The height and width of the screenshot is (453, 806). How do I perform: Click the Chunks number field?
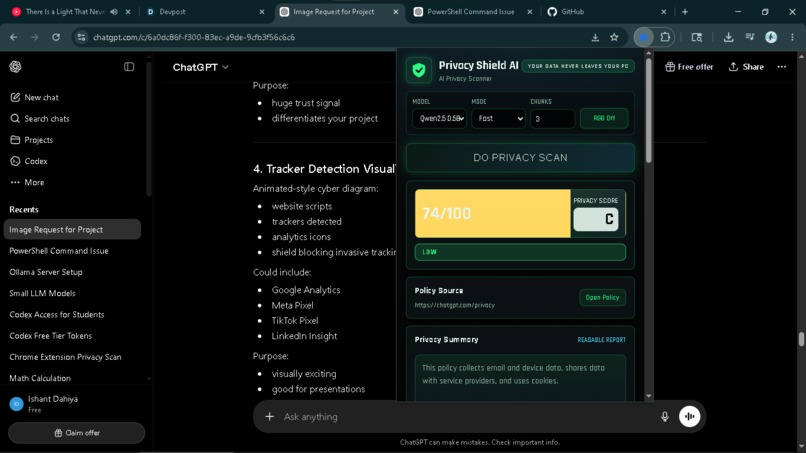pyautogui.click(x=553, y=119)
